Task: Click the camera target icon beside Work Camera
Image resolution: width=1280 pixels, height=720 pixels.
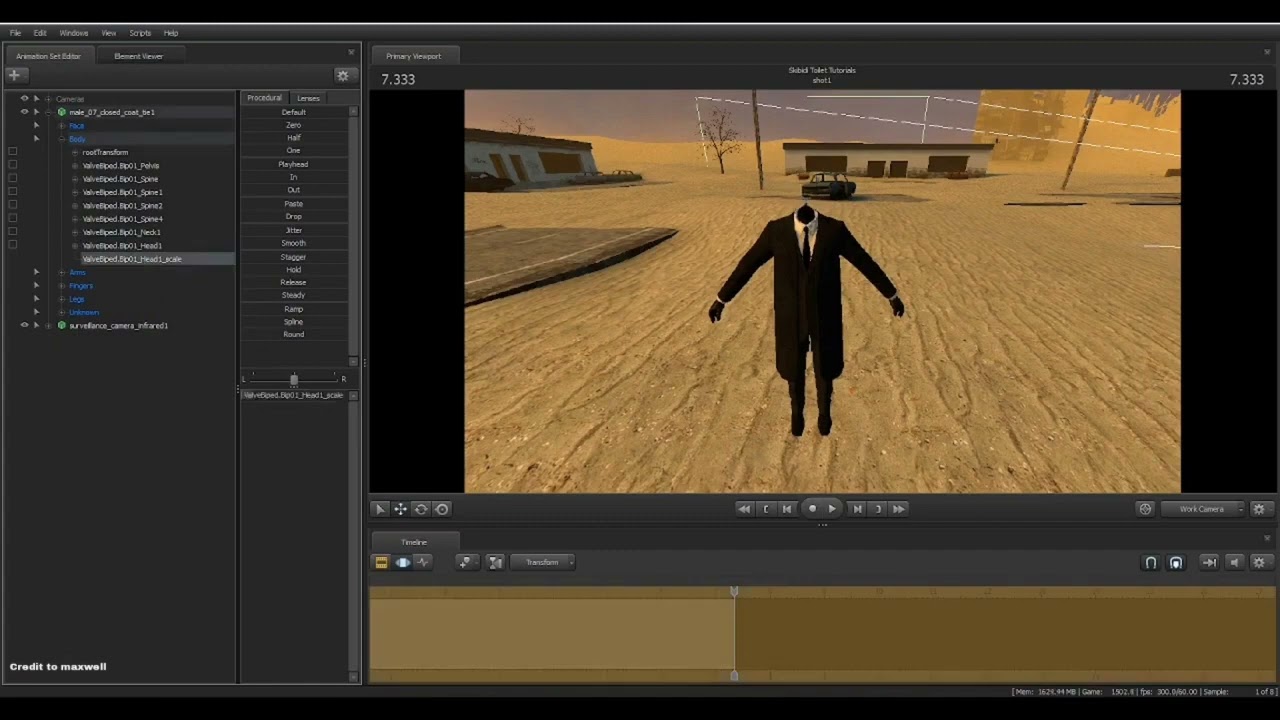Action: click(x=1145, y=509)
